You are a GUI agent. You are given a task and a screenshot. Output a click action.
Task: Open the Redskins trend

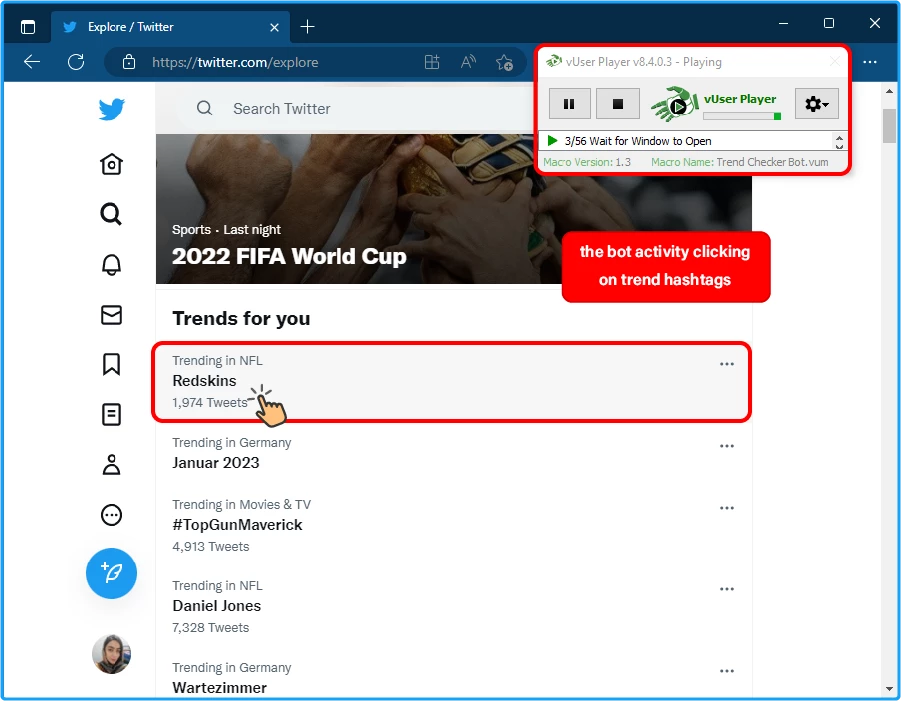452,382
